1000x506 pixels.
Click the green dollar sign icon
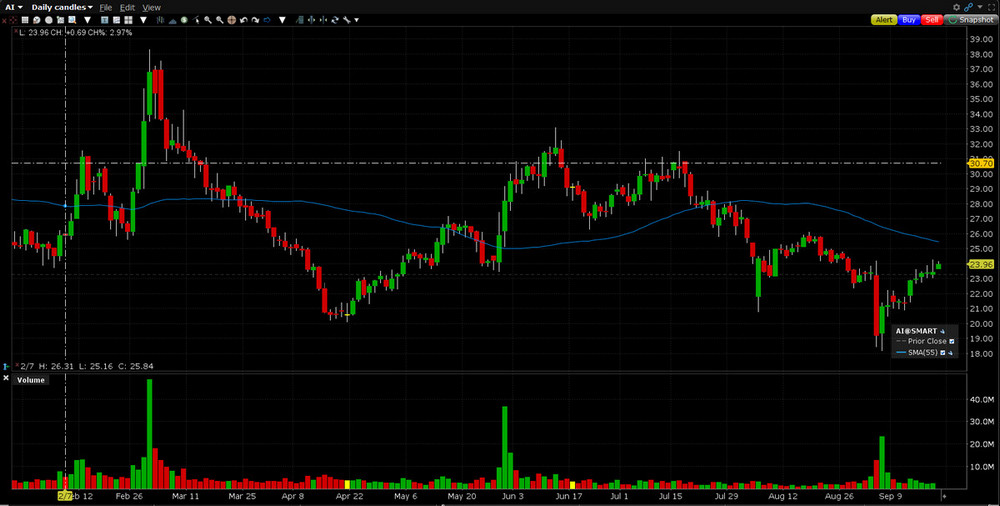point(184,19)
